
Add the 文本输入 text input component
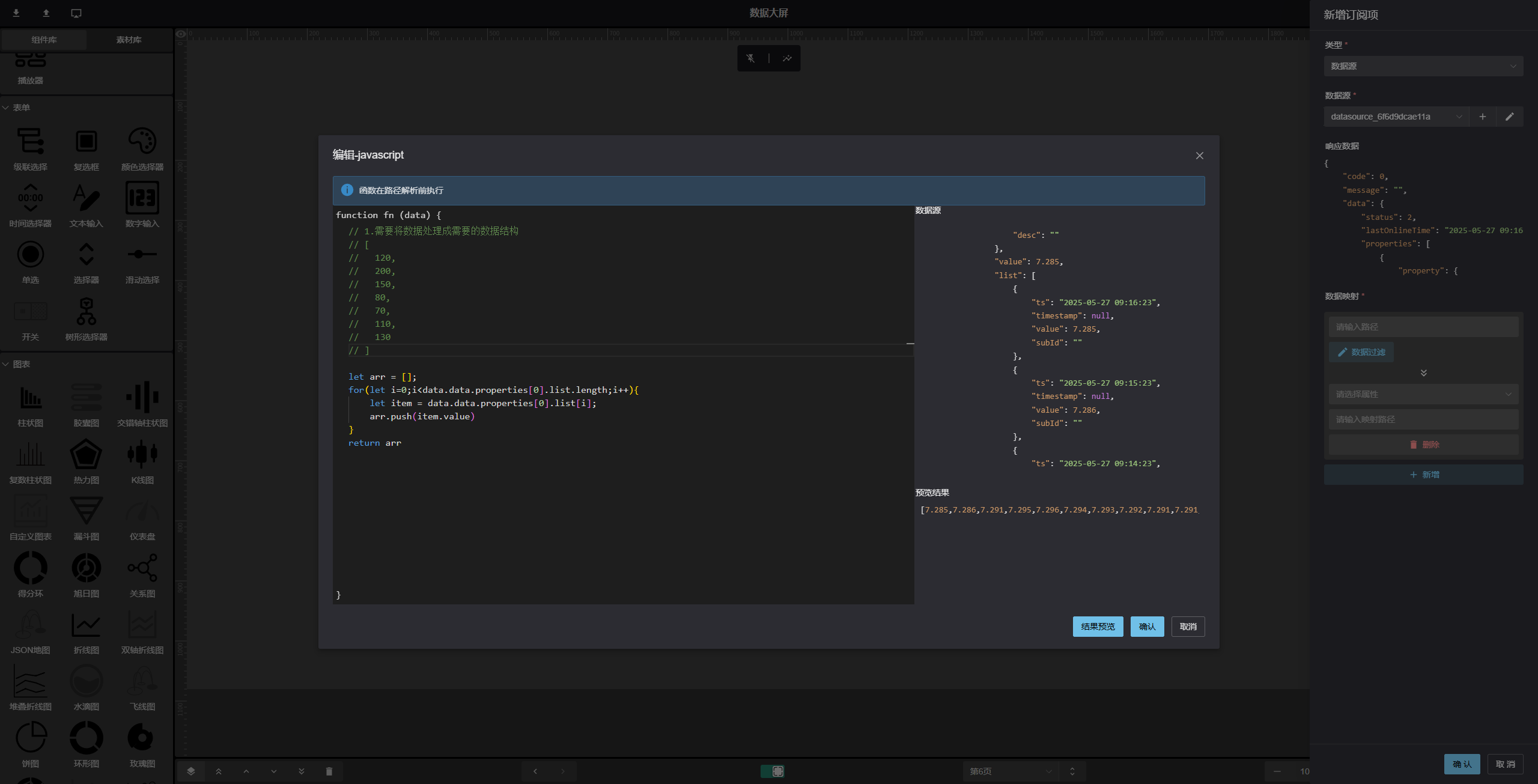click(87, 198)
